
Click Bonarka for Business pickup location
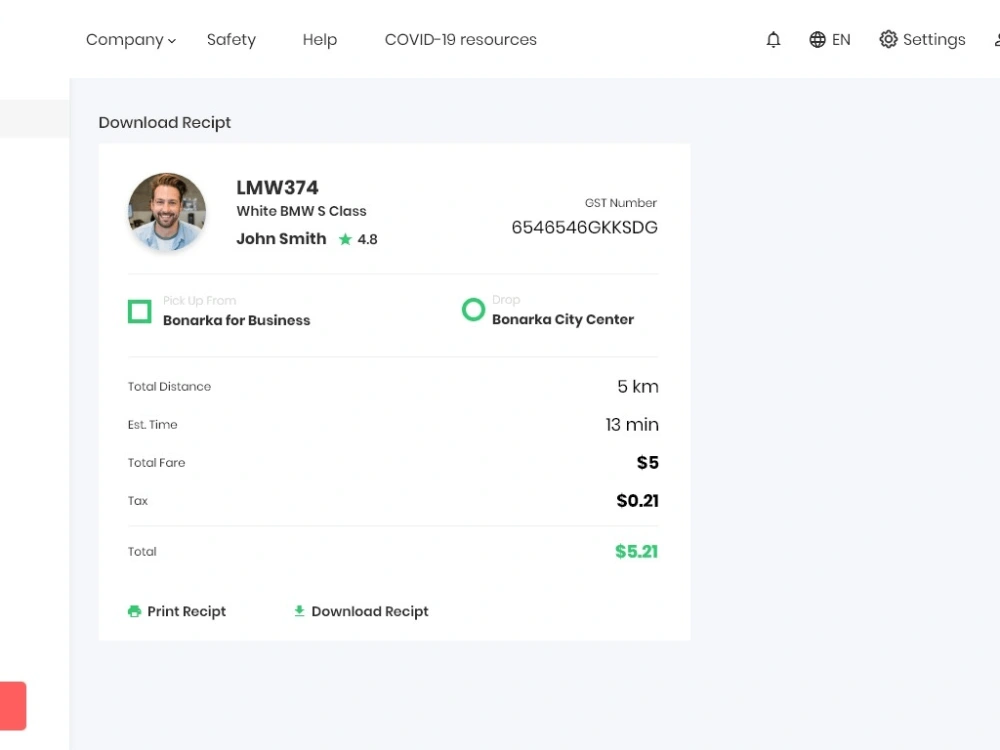click(237, 320)
